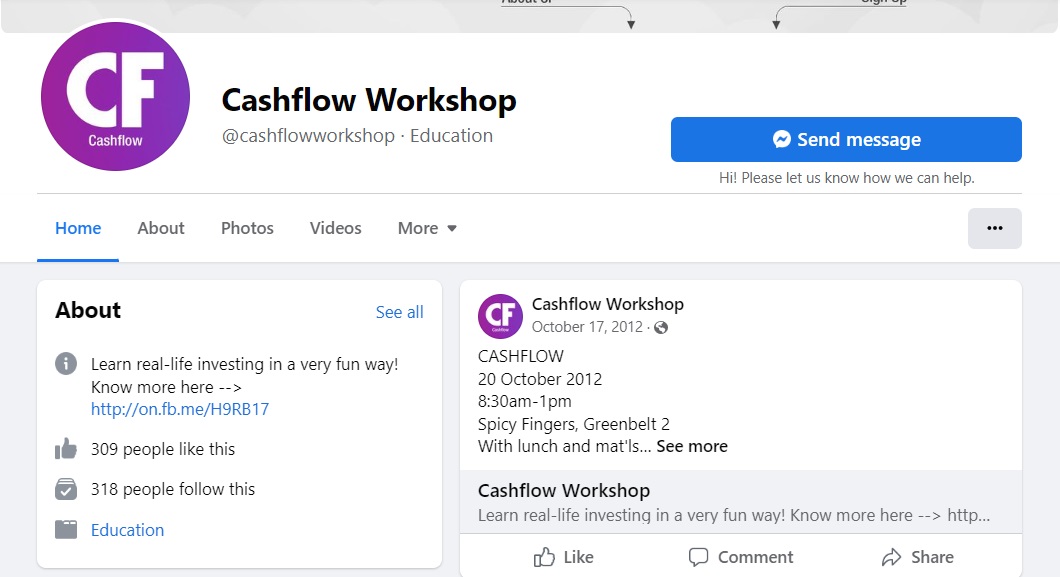Like the Cashflow Workshop post
1060x577 pixels.
click(564, 557)
